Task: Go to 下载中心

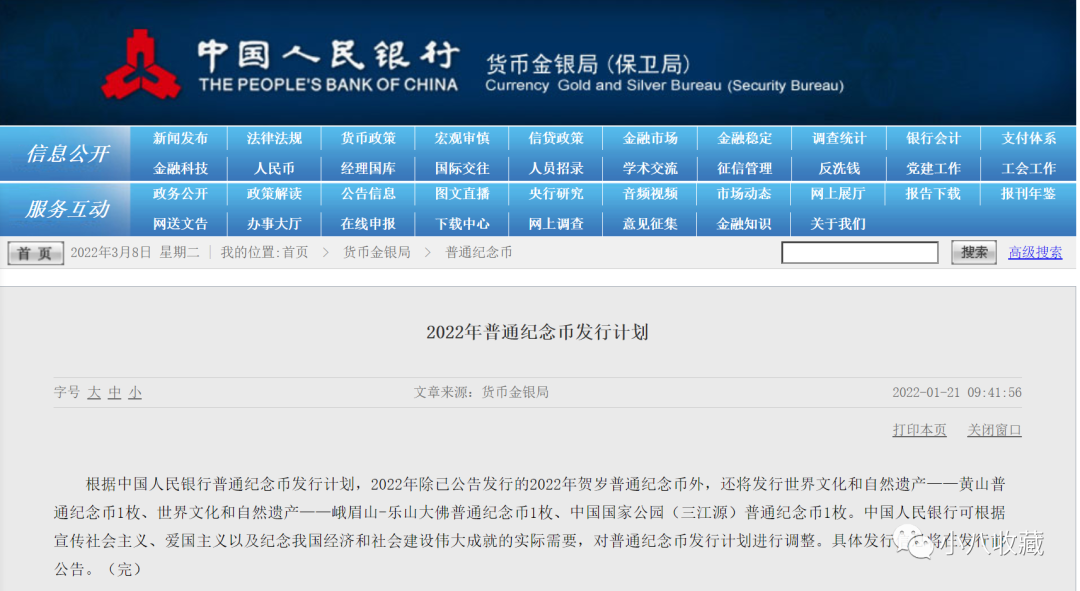Action: 462,224
